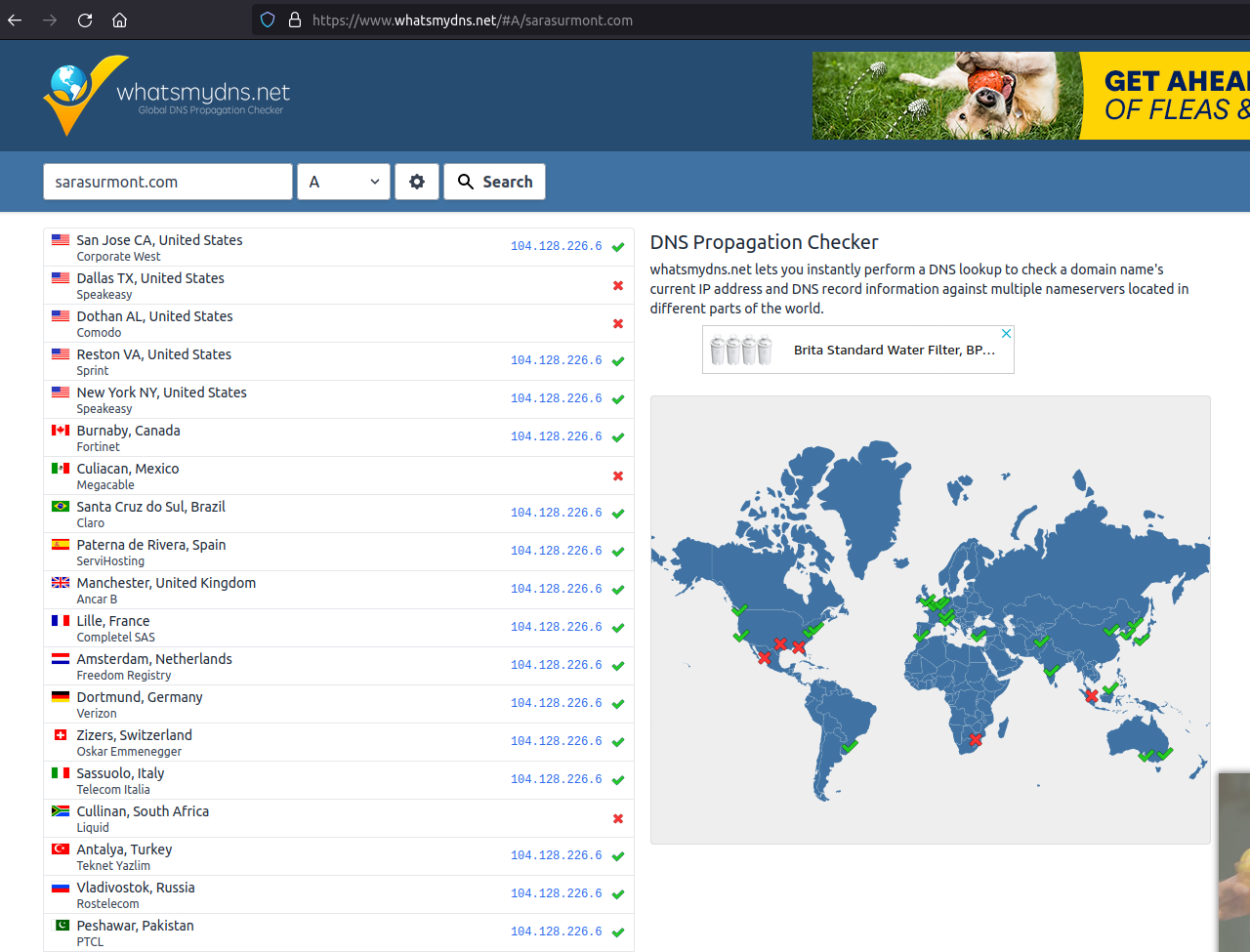1250x952 pixels.
Task: Click the browser home icon
Action: [119, 20]
